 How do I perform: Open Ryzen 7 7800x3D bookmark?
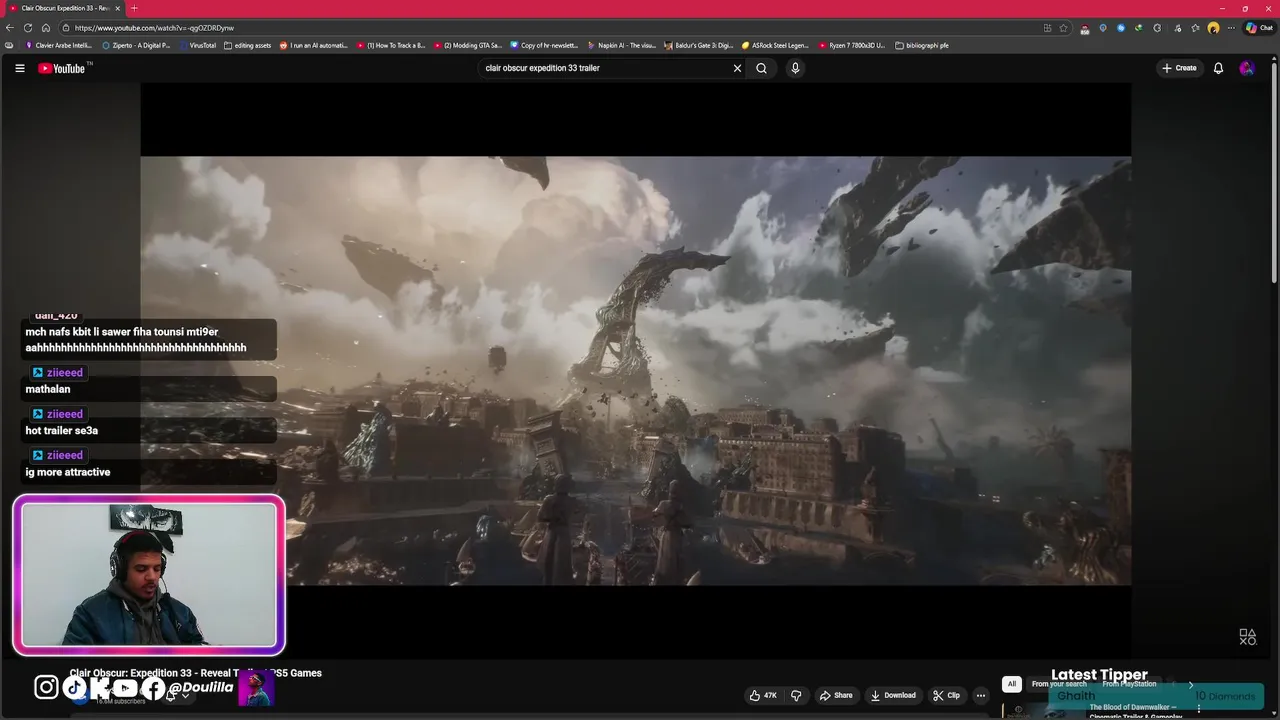[852, 45]
